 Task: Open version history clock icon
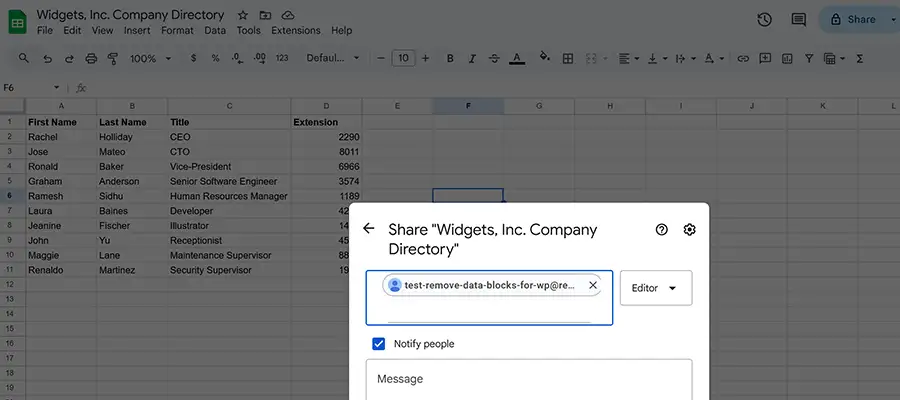(764, 20)
